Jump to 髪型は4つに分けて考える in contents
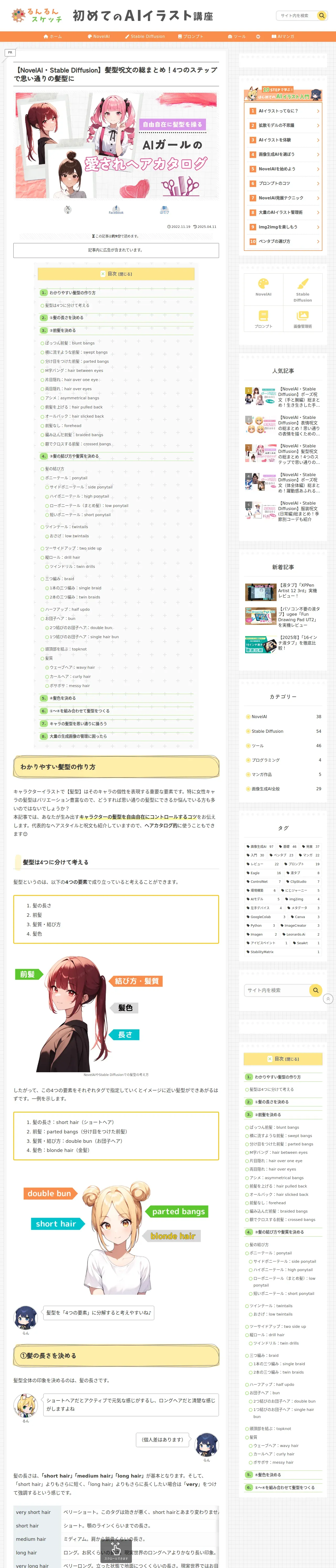The image size is (336, 1568). 67,305
